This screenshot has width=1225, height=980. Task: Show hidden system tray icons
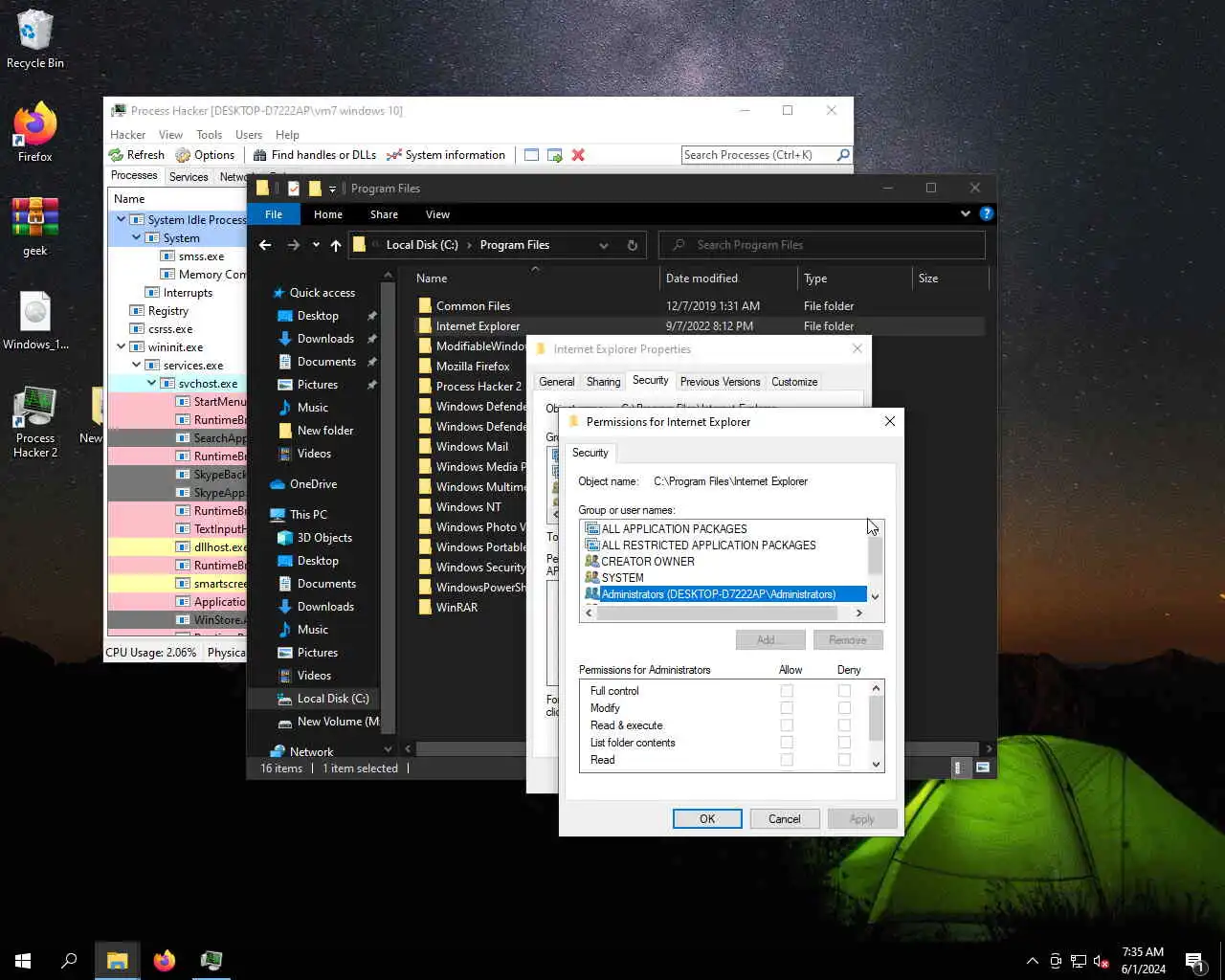coord(1033,961)
